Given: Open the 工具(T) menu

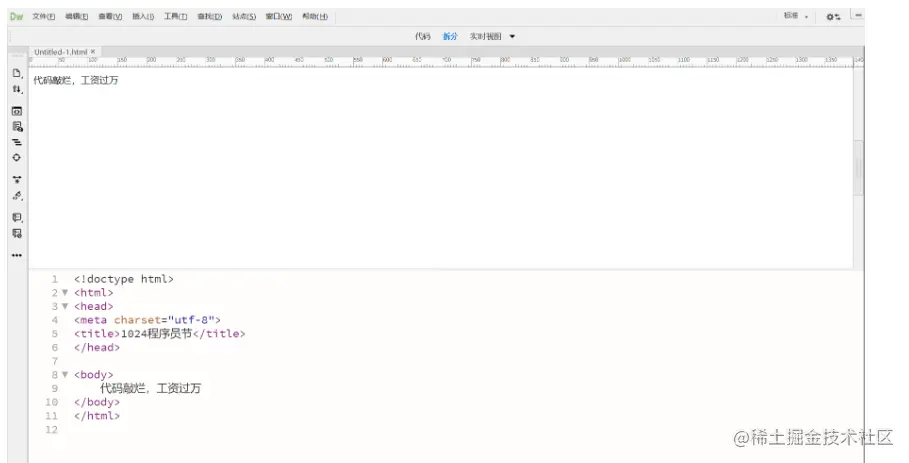Looking at the screenshot, I should (x=175, y=17).
